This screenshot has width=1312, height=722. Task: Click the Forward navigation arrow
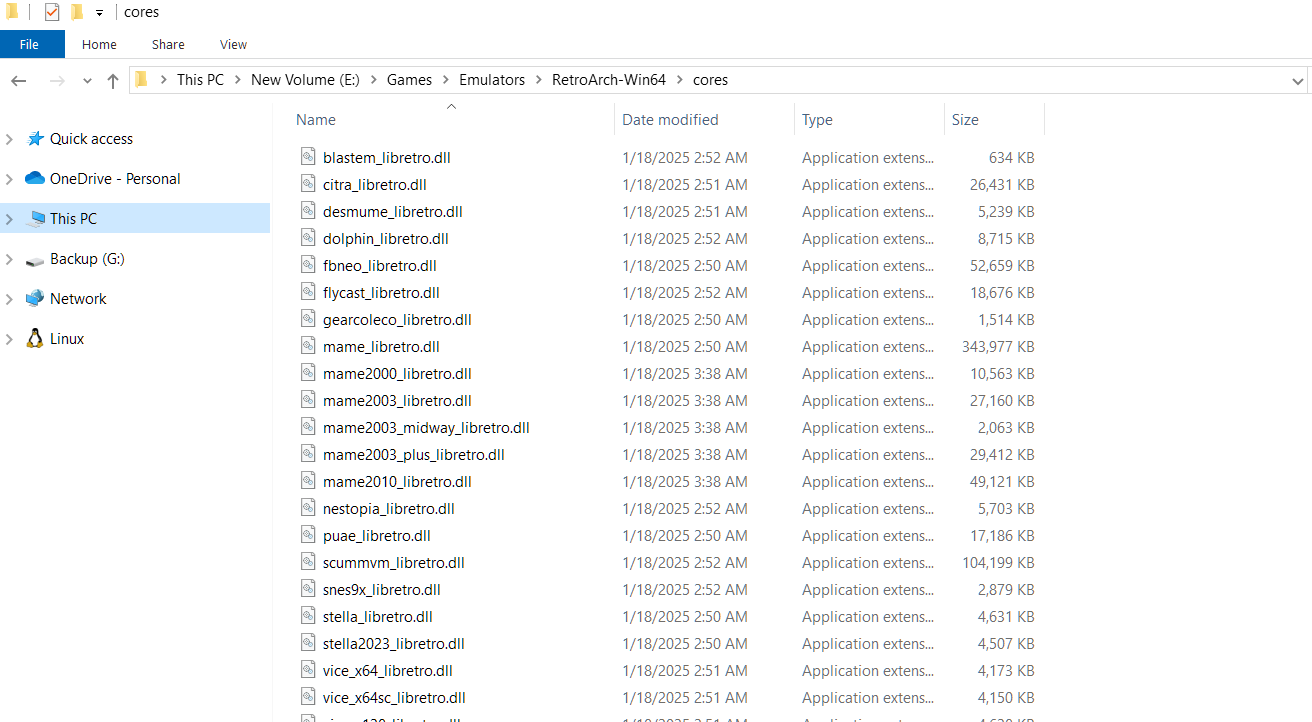pyautogui.click(x=57, y=80)
